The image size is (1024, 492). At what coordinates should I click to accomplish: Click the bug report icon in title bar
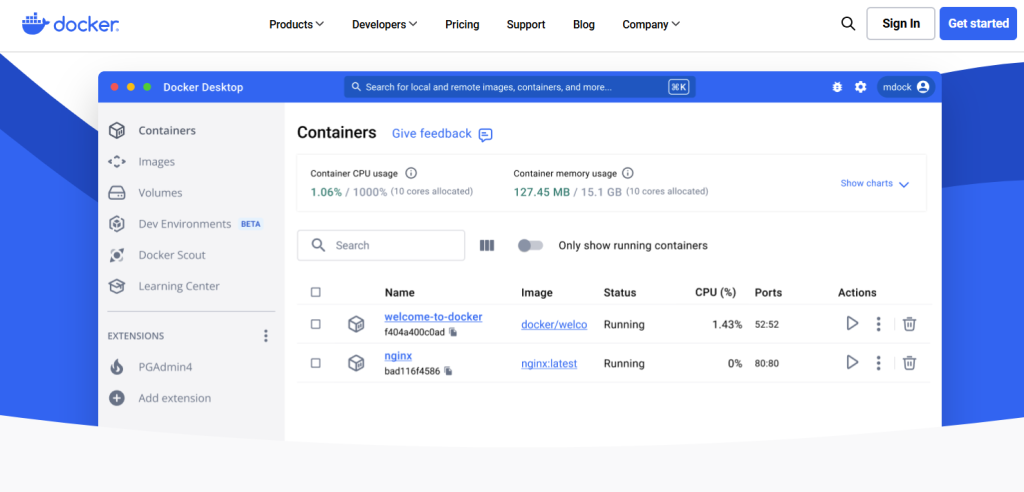pyautogui.click(x=837, y=87)
